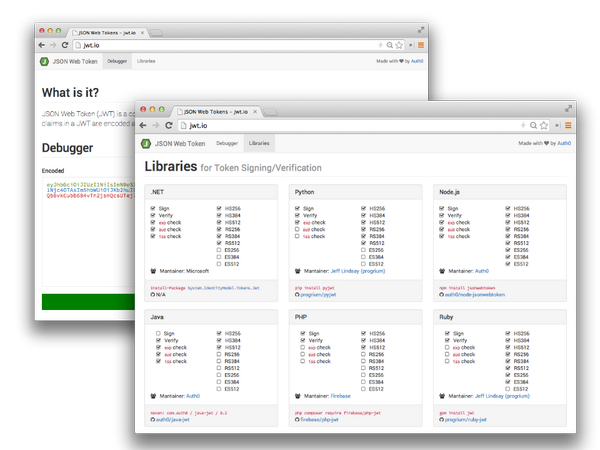The image size is (600, 450).
Task: Click the extension overflow icon in the front toolbar
Action: (557, 126)
